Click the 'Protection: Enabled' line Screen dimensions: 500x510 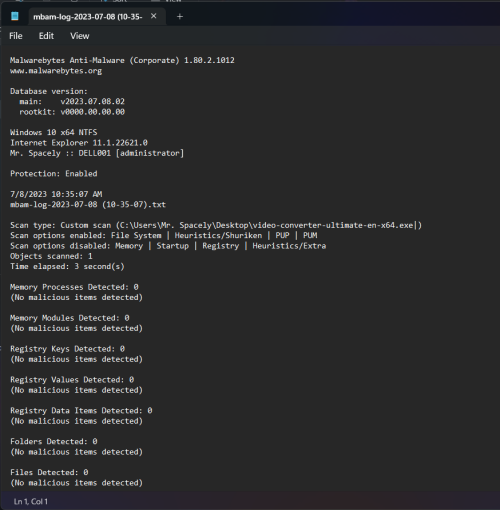pyautogui.click(x=54, y=174)
